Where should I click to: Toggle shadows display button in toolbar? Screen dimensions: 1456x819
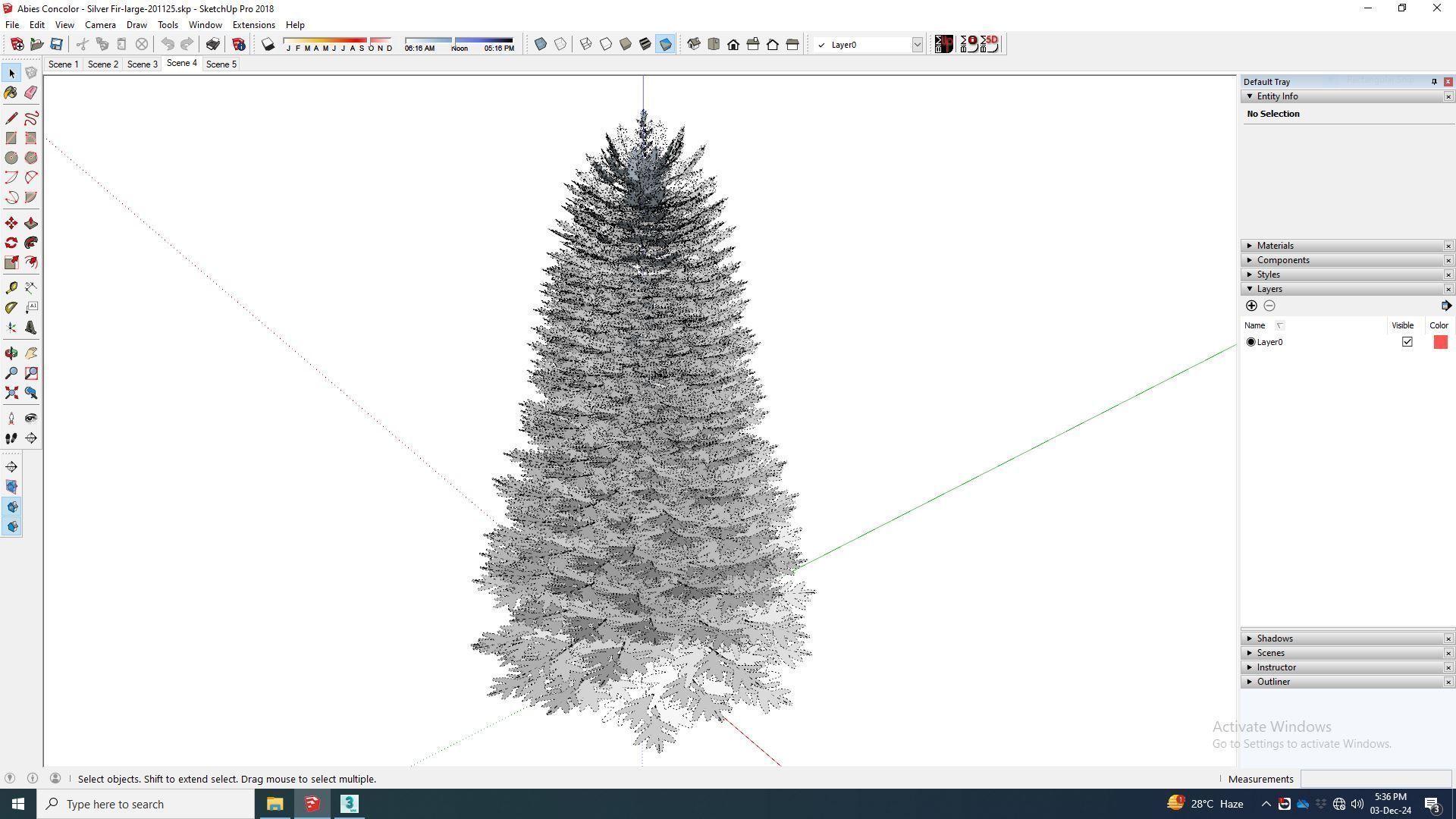click(x=268, y=45)
